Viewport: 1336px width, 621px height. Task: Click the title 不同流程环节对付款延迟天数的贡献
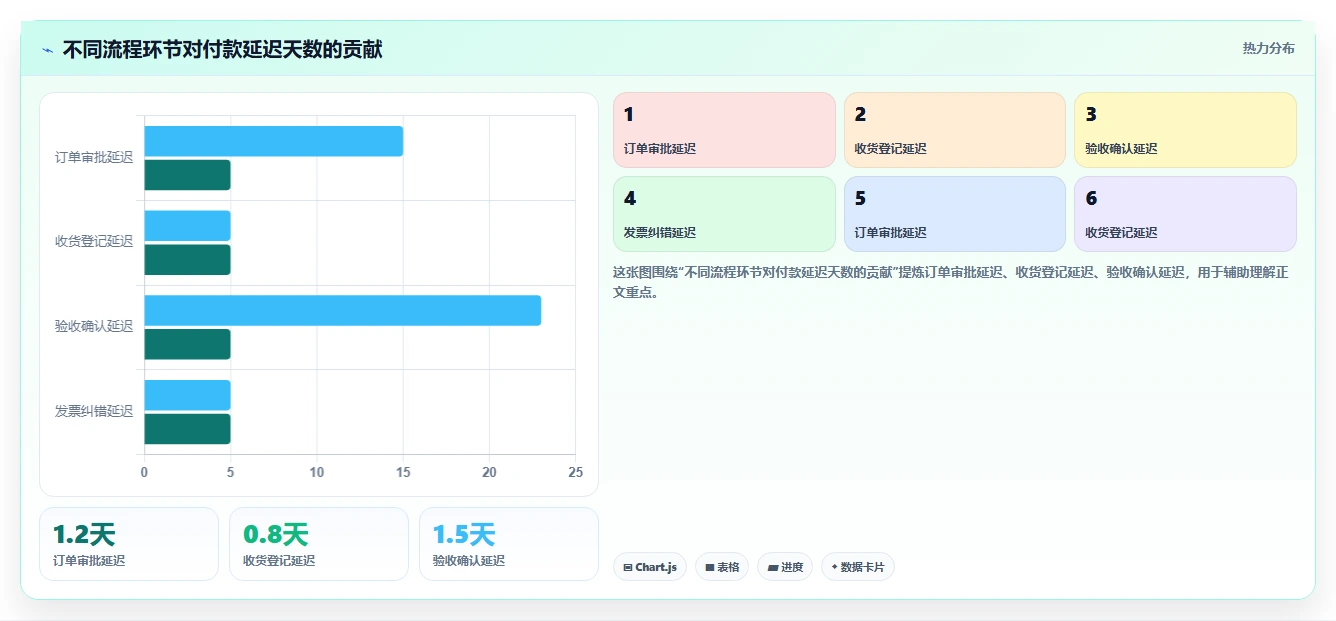[x=222, y=49]
